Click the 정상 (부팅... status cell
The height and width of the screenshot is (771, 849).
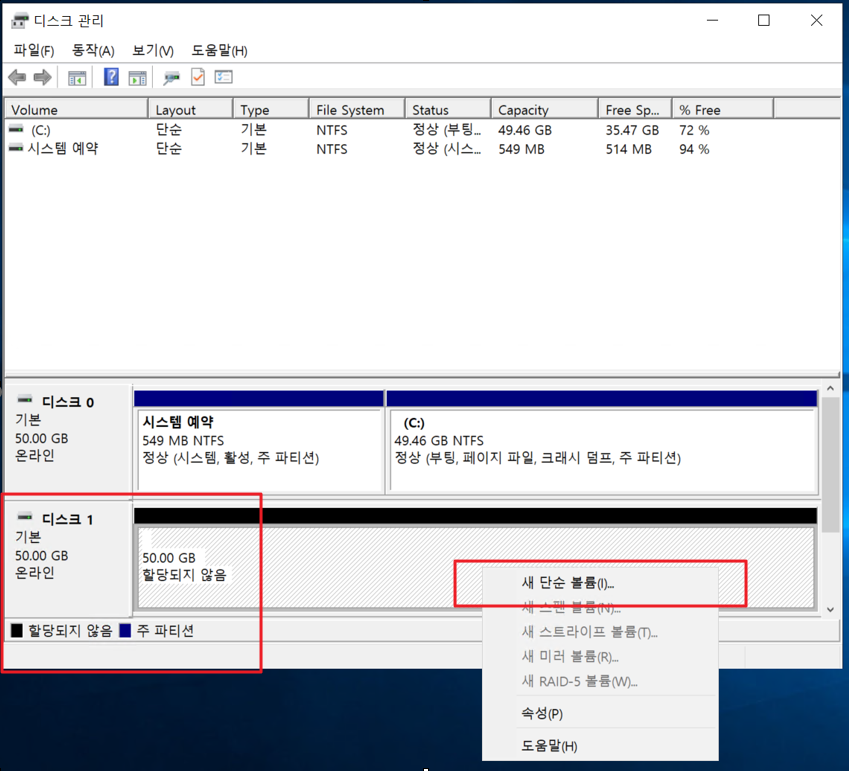[x=447, y=130]
